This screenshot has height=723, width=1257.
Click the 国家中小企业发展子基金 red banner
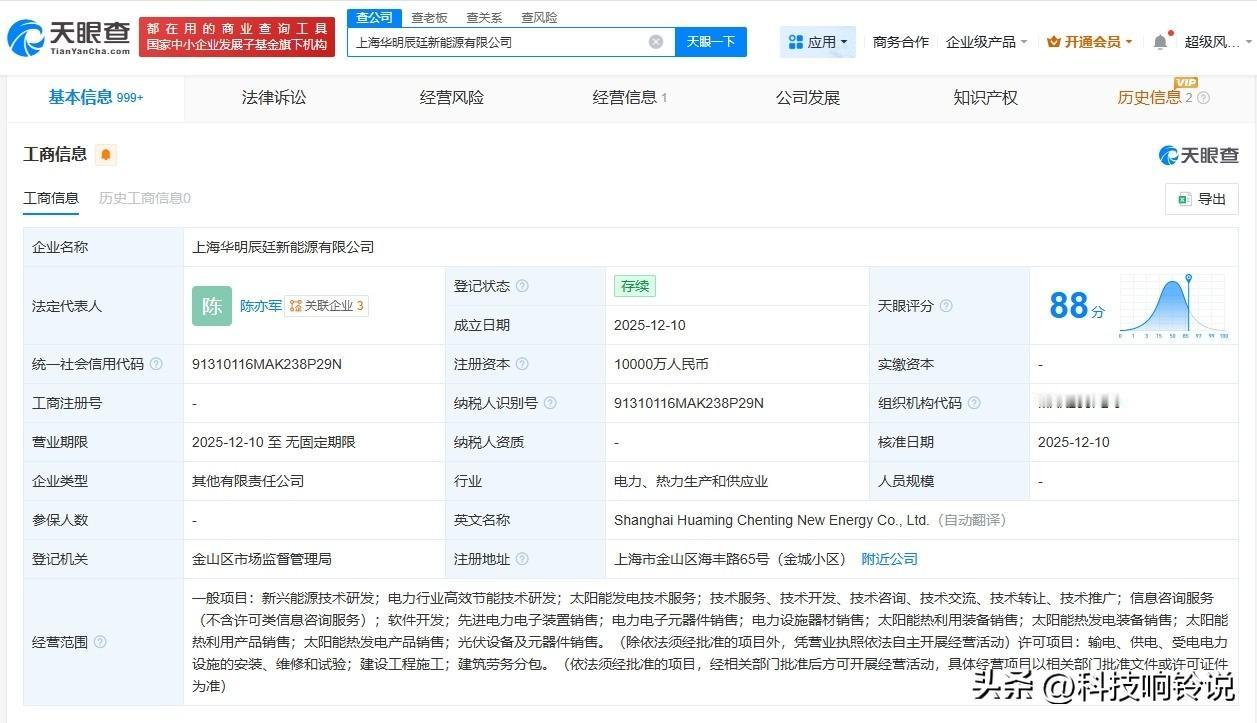click(x=236, y=37)
